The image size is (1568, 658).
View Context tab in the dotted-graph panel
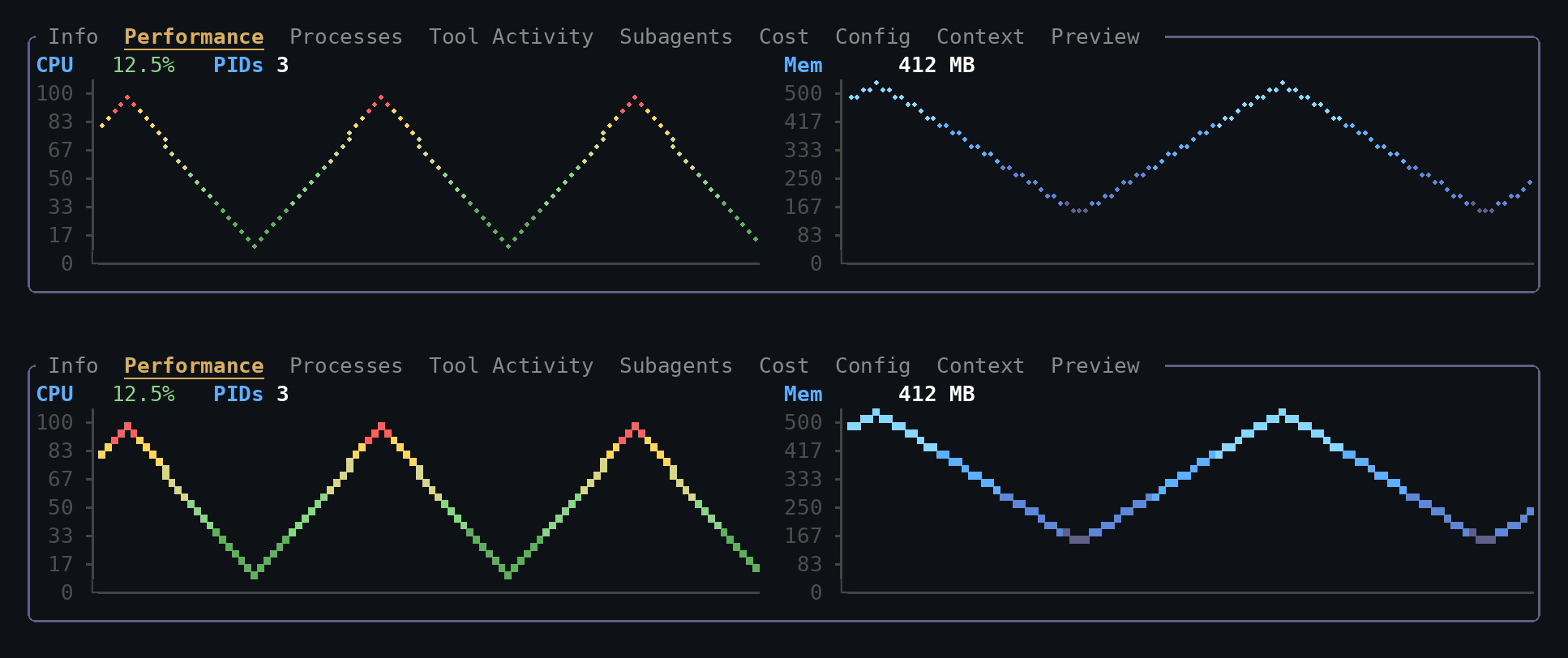[981, 36]
